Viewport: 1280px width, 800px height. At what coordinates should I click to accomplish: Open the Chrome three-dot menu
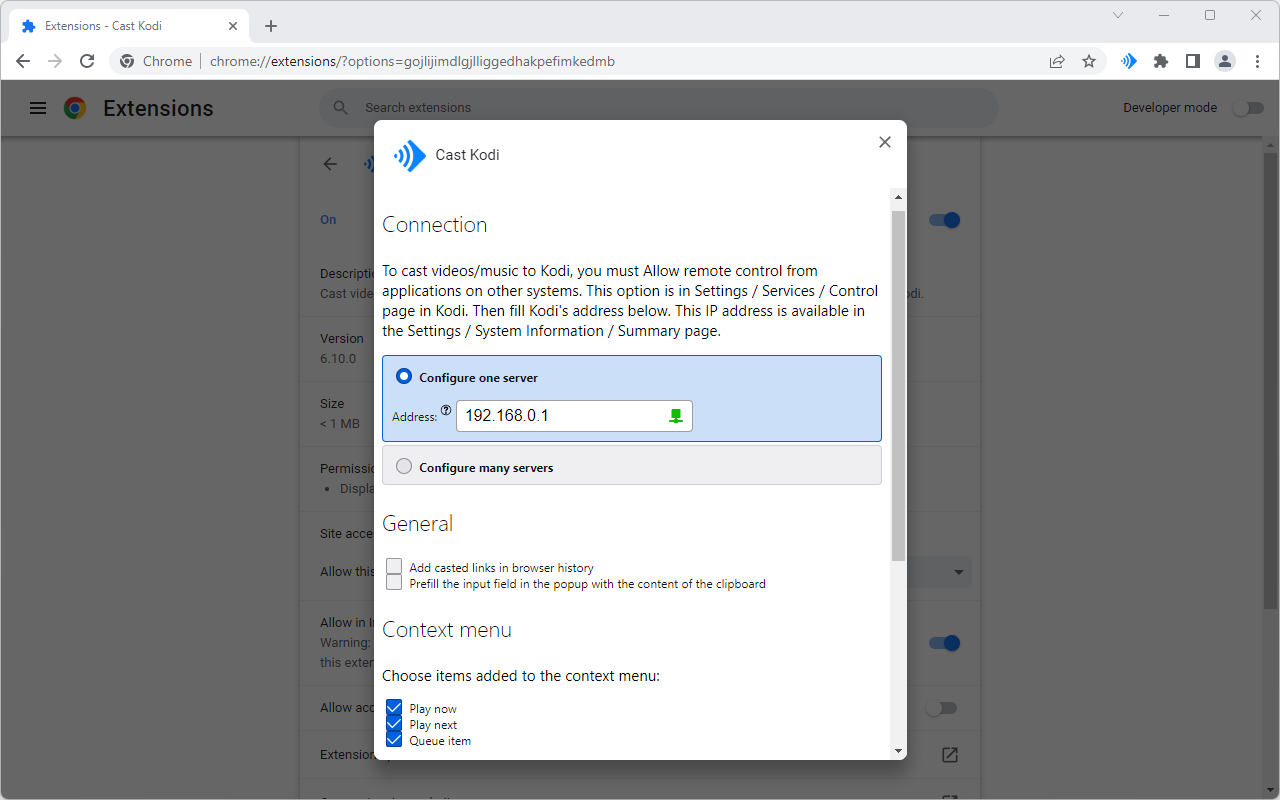[1258, 61]
